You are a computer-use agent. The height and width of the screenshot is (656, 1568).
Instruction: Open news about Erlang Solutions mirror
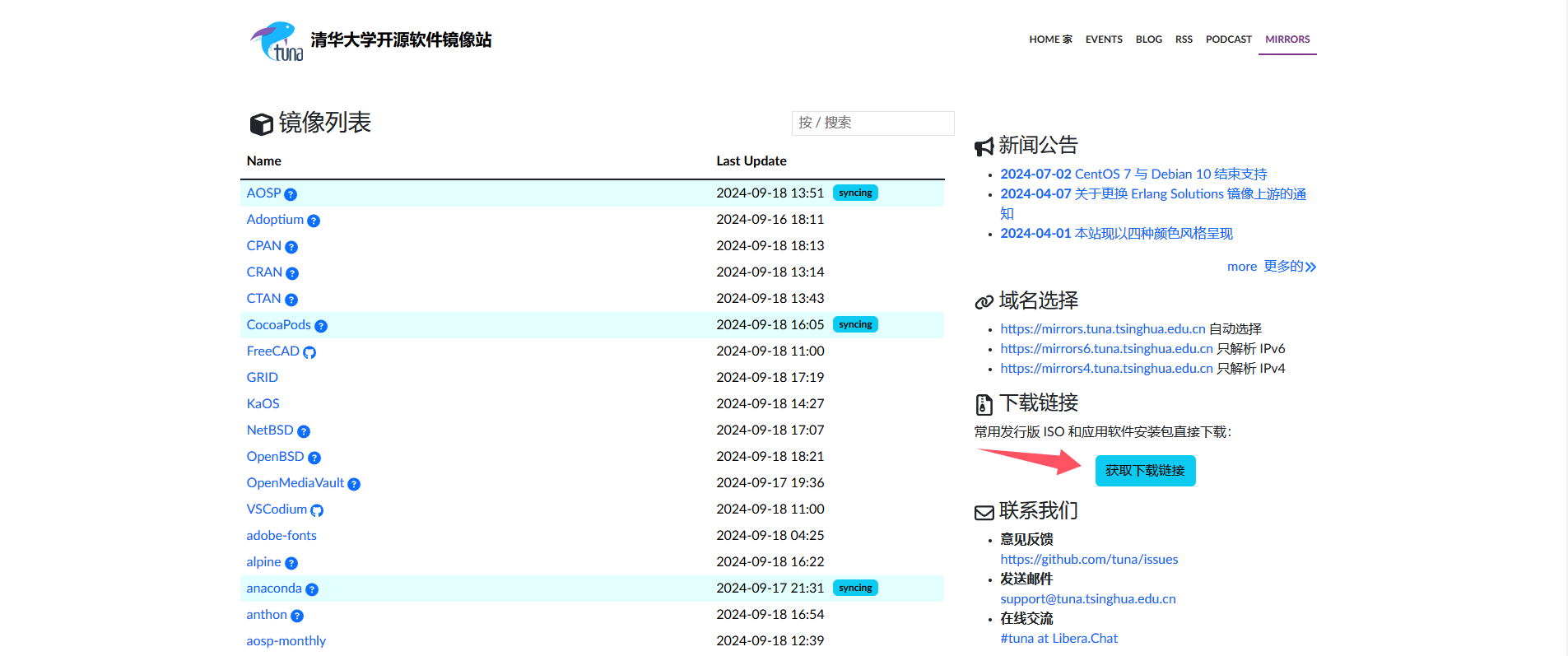(1153, 203)
